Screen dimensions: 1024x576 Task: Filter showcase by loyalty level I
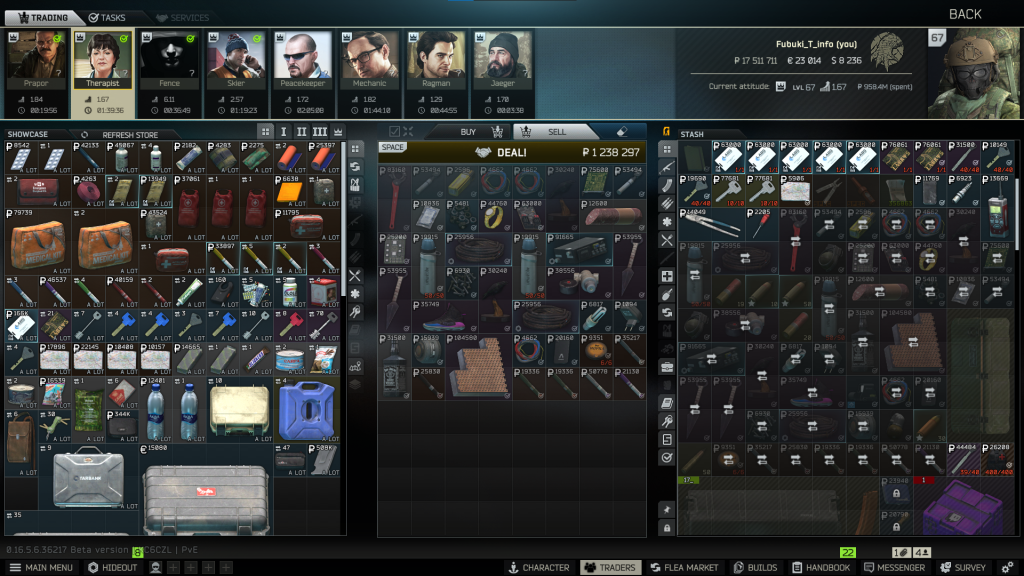pyautogui.click(x=283, y=132)
